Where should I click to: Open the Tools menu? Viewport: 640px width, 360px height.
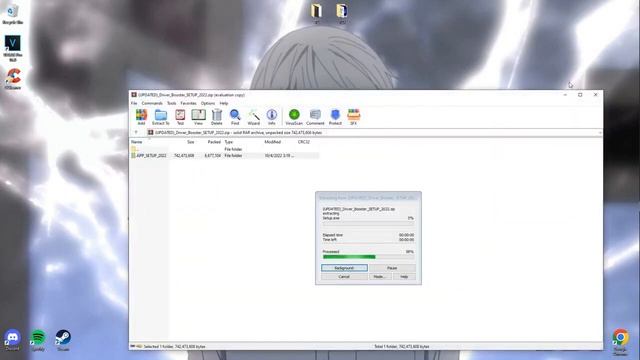tap(171, 103)
